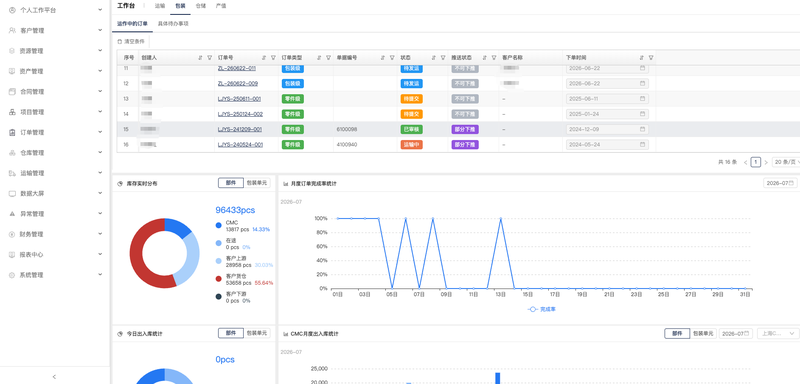Screen dimensions: 800x384
Task: Select 部件 in 今日出入库统计 panel
Action: (x=231, y=333)
